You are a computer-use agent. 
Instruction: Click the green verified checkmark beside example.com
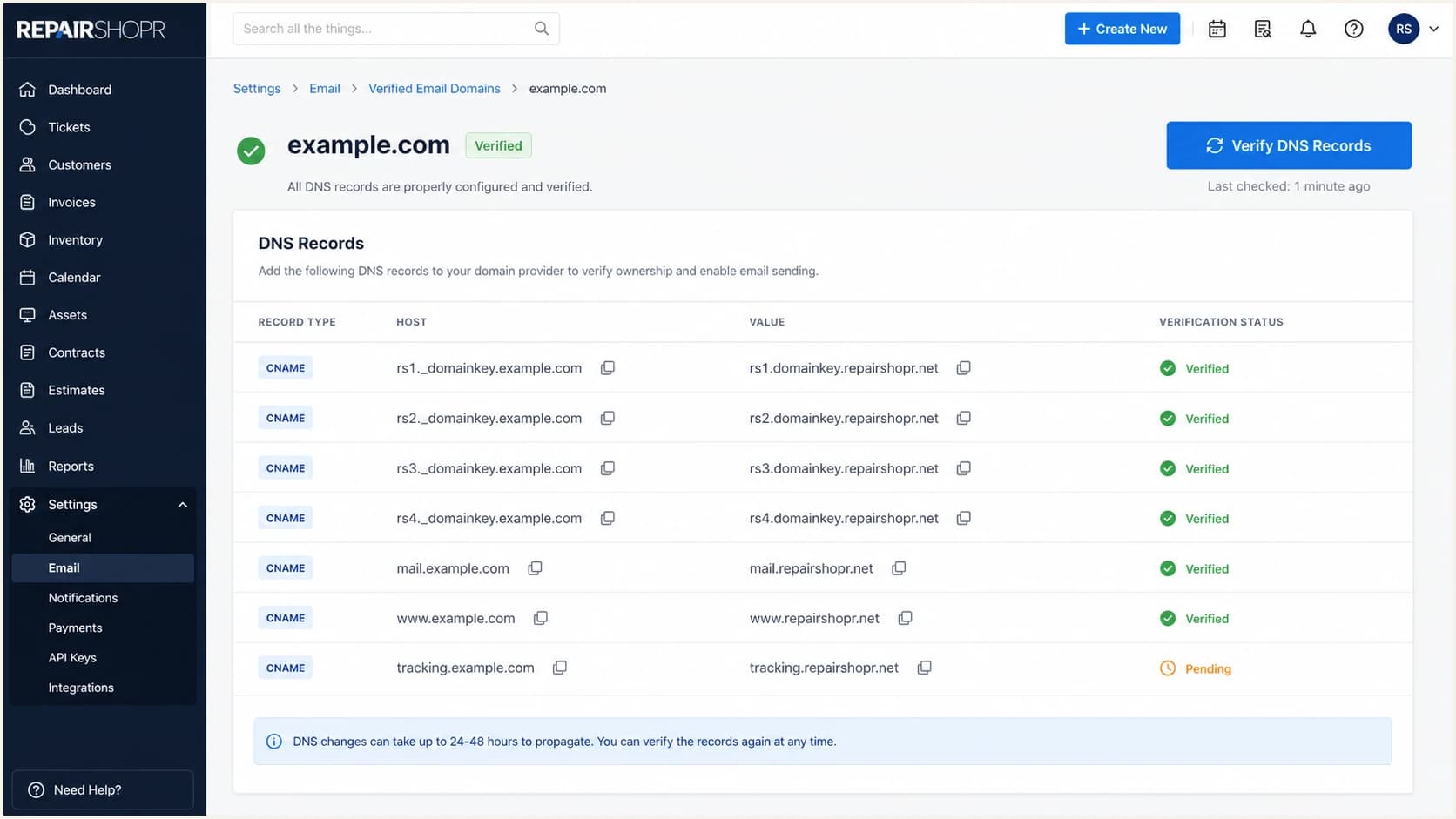251,151
